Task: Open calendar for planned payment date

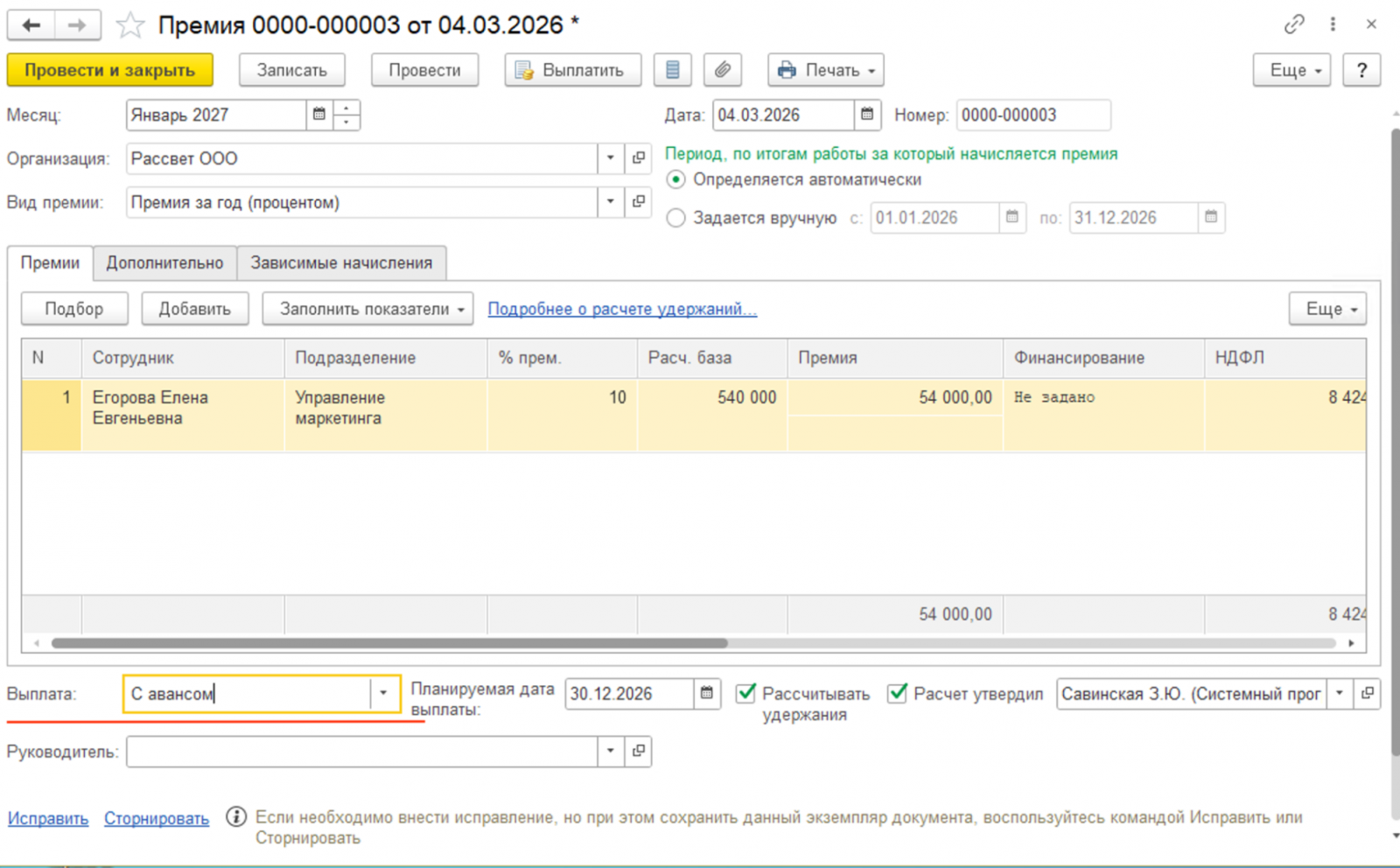Action: tap(707, 694)
